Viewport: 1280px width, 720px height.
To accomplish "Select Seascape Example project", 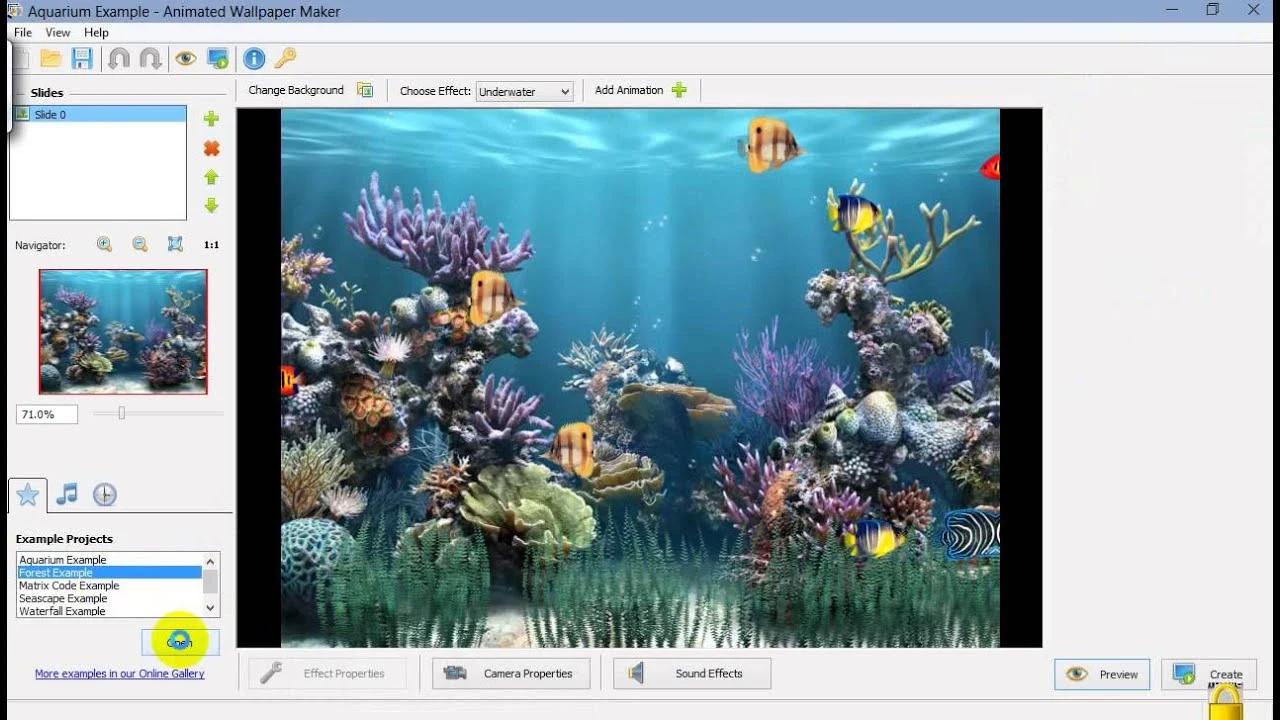I will pos(110,598).
